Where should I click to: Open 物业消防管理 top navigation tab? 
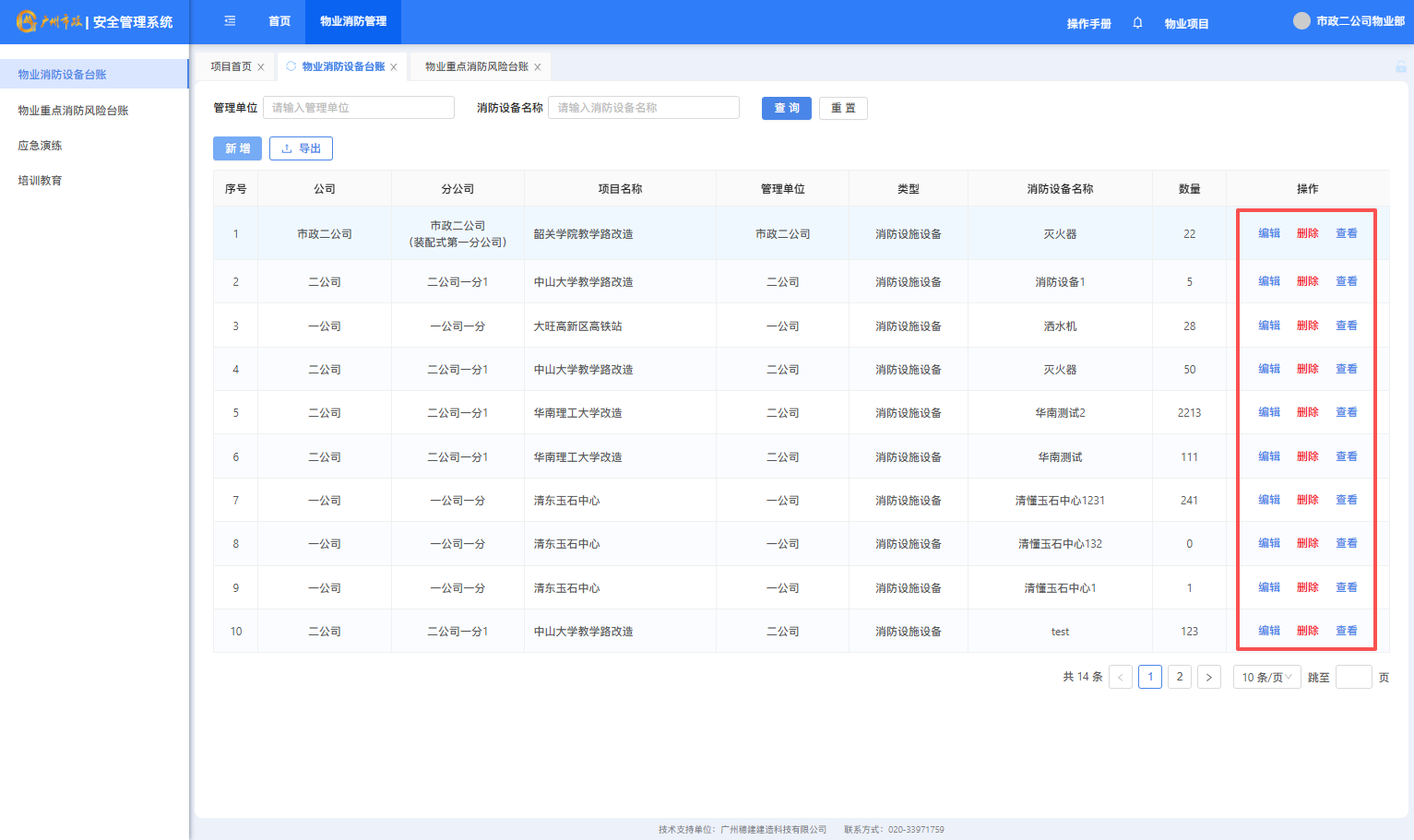(353, 21)
